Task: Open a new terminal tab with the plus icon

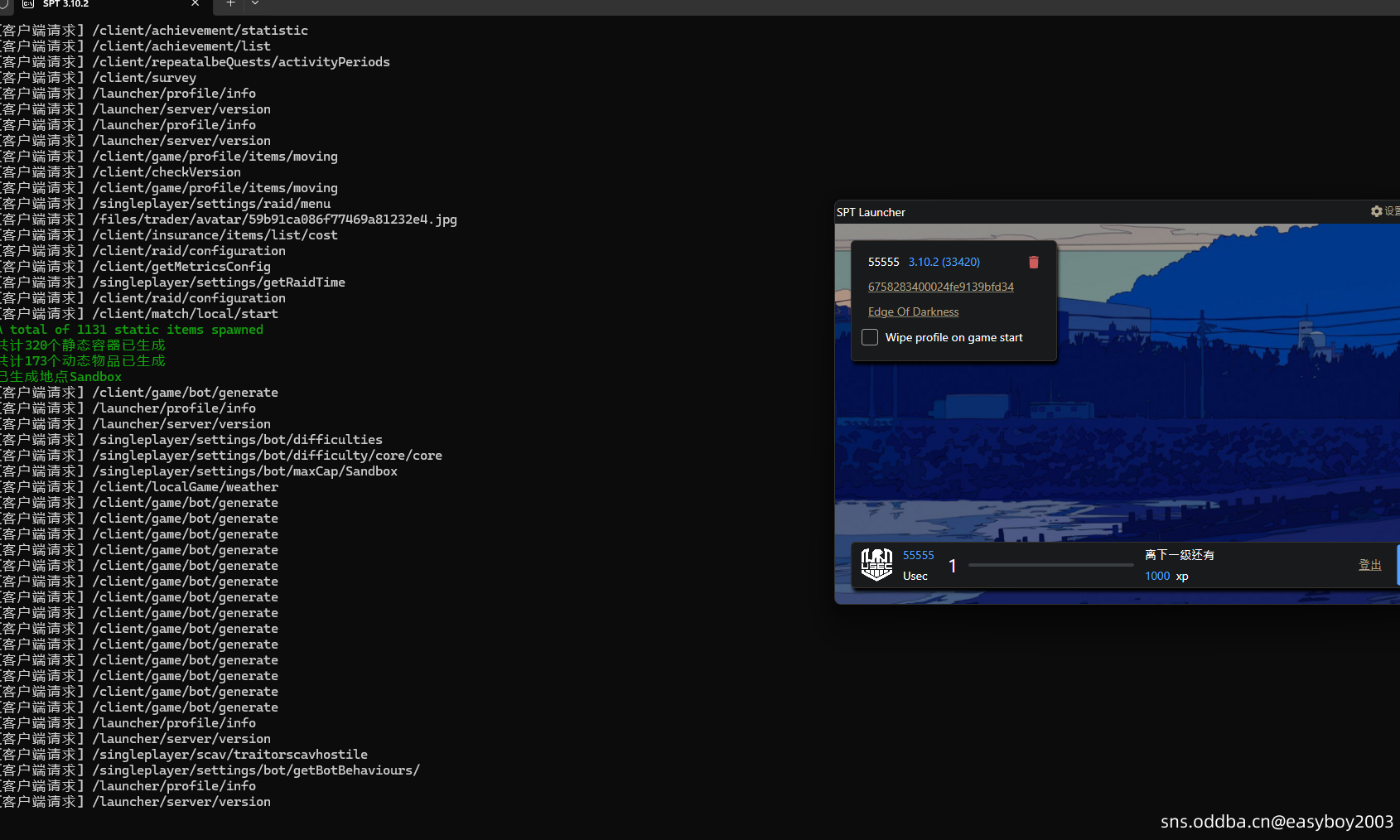Action: coord(230,4)
